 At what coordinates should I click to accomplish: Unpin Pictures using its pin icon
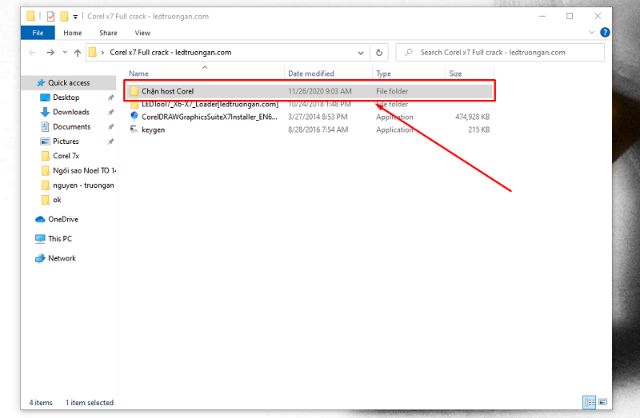[x=111, y=142]
